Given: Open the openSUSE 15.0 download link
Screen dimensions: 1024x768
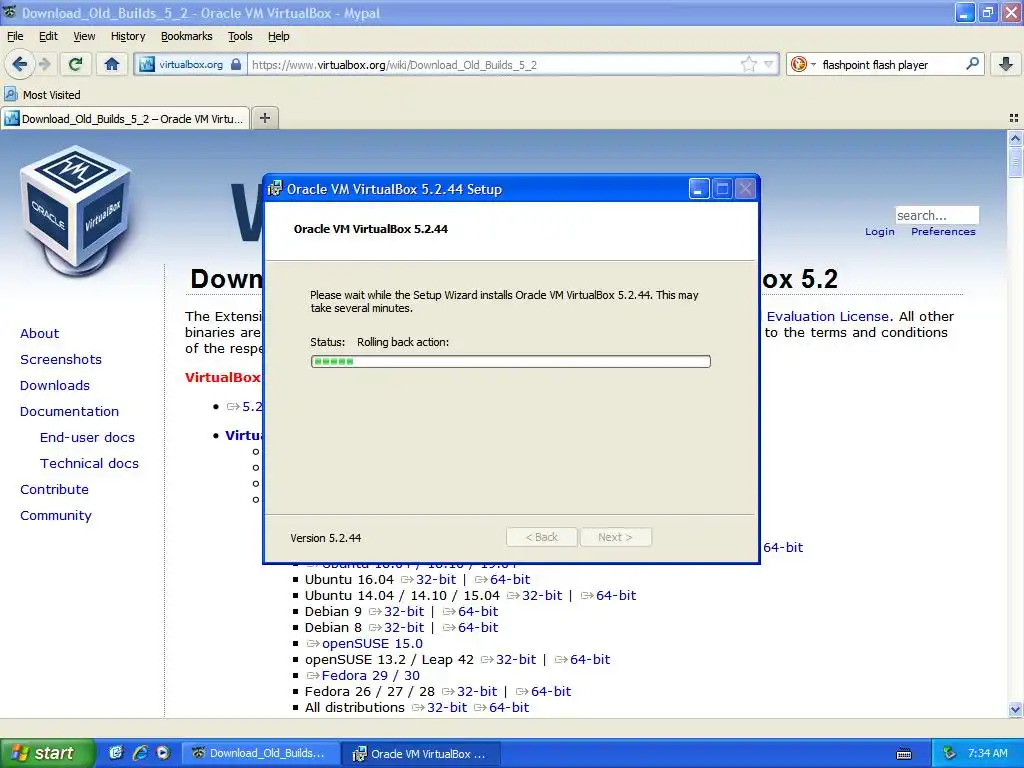Looking at the screenshot, I should pyautogui.click(x=372, y=644).
